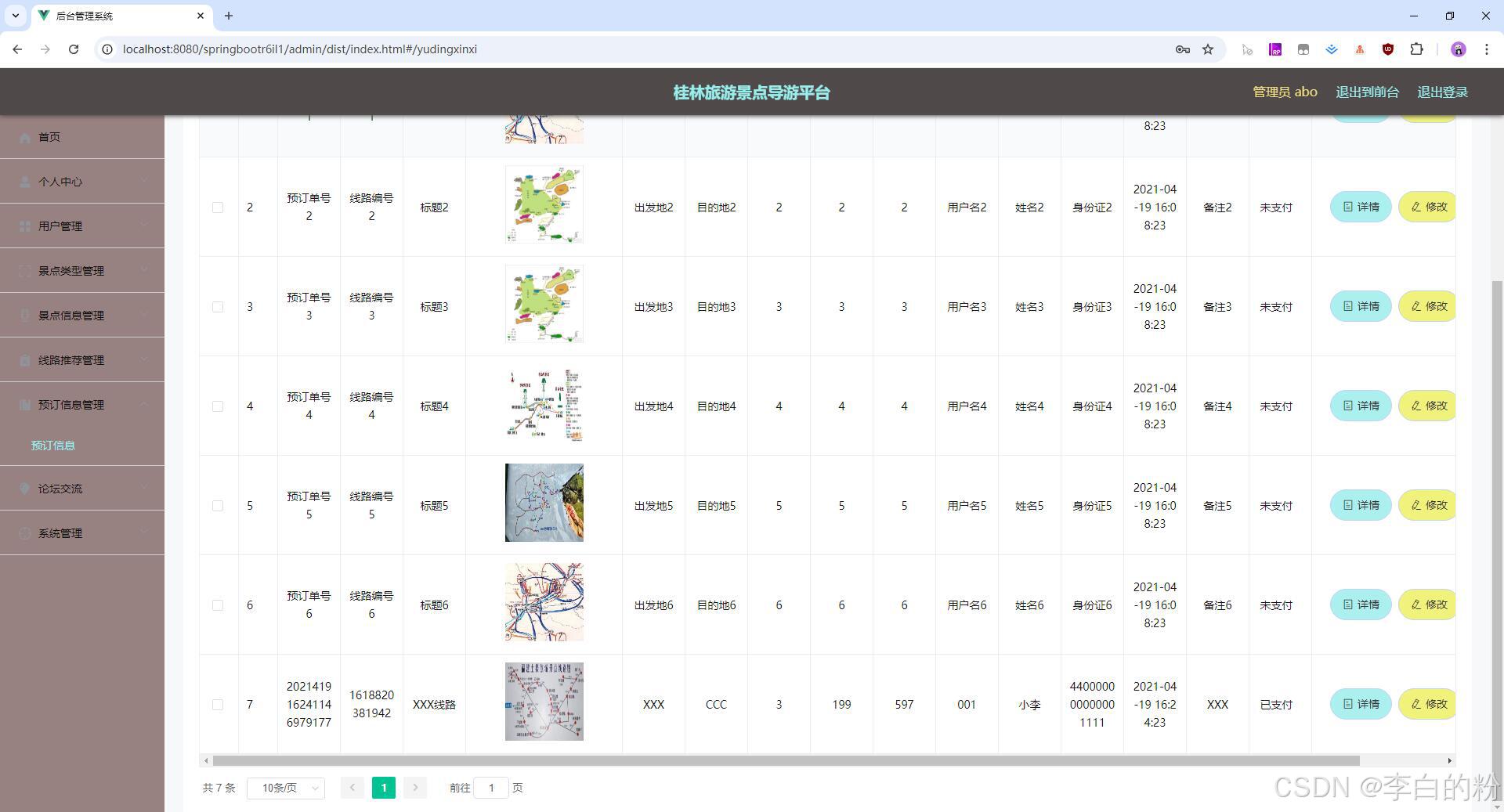Open the Chrome three-dot menu
The height and width of the screenshot is (812, 1504).
click(x=1486, y=49)
